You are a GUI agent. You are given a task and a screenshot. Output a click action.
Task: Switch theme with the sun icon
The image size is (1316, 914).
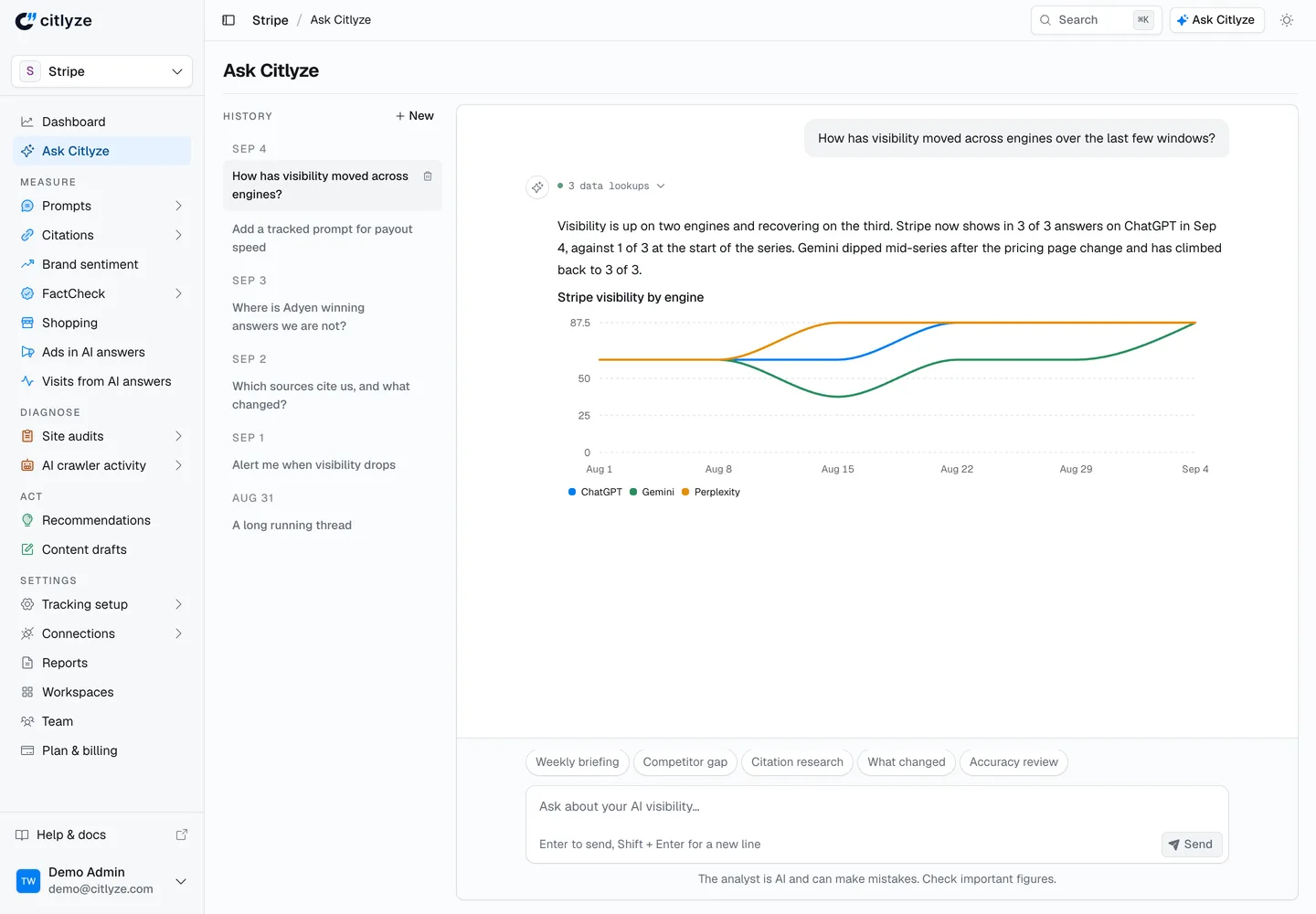(x=1287, y=20)
